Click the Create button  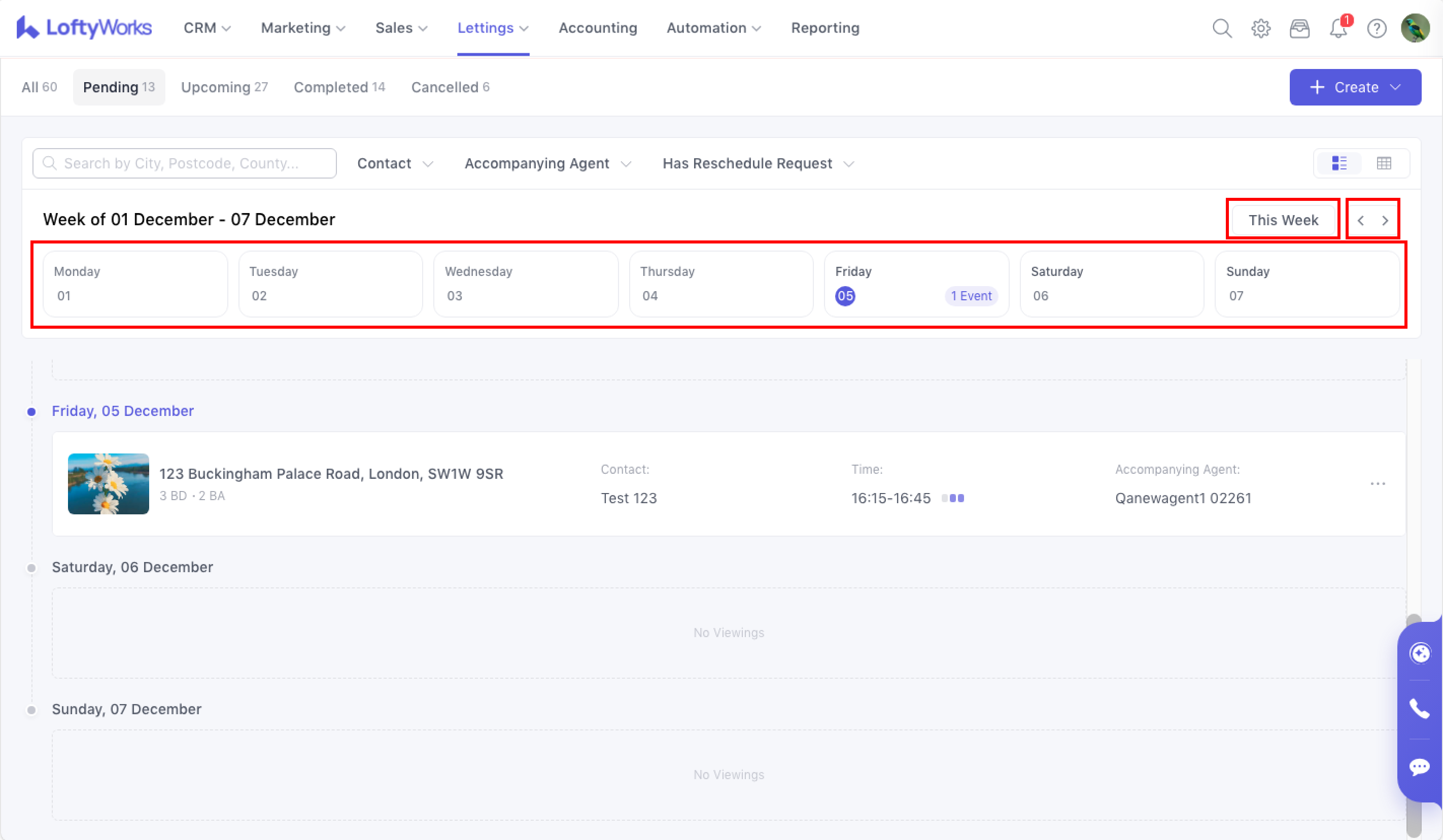1355,87
